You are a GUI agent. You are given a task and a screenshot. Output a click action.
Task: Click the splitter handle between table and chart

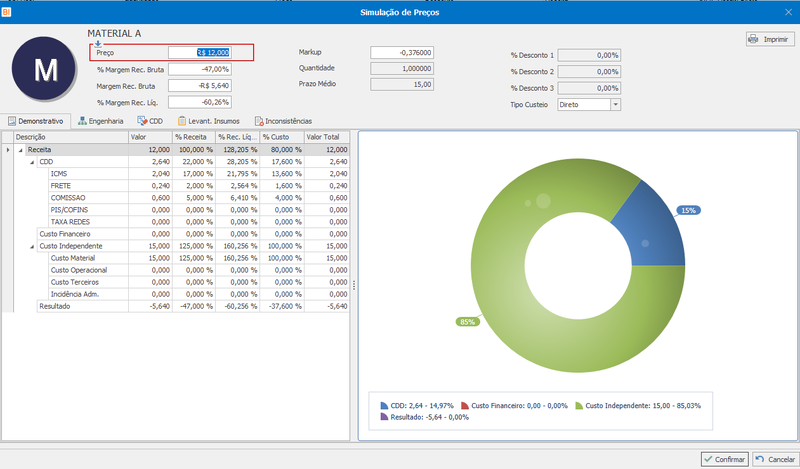point(354,285)
